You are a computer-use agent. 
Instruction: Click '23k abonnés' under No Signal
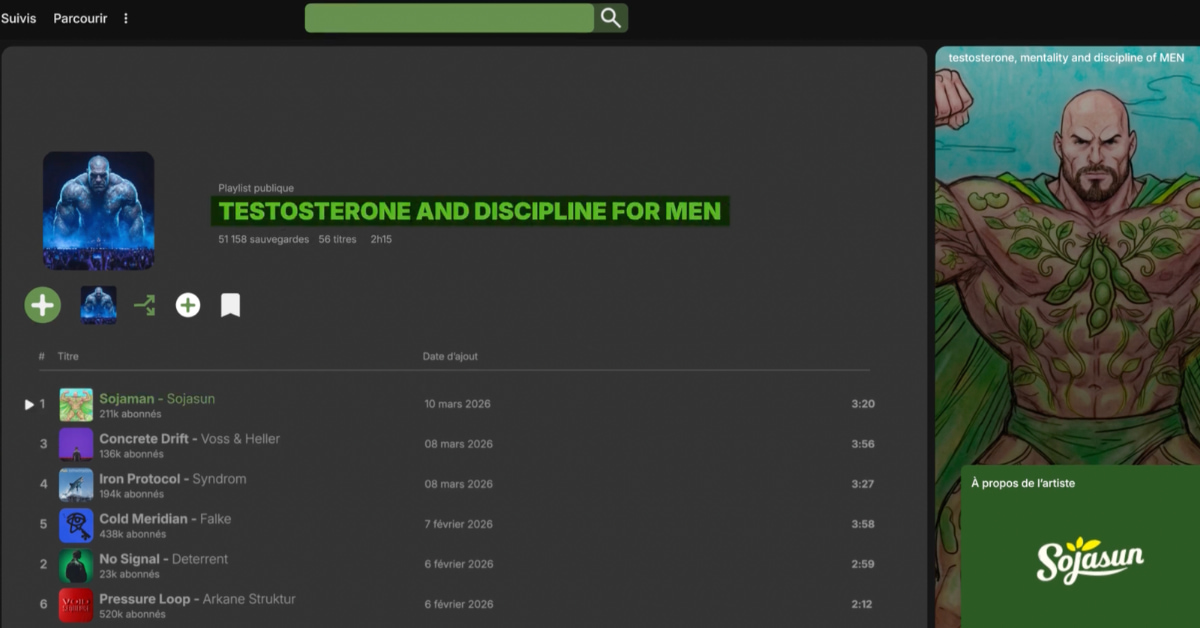pyautogui.click(x=129, y=574)
